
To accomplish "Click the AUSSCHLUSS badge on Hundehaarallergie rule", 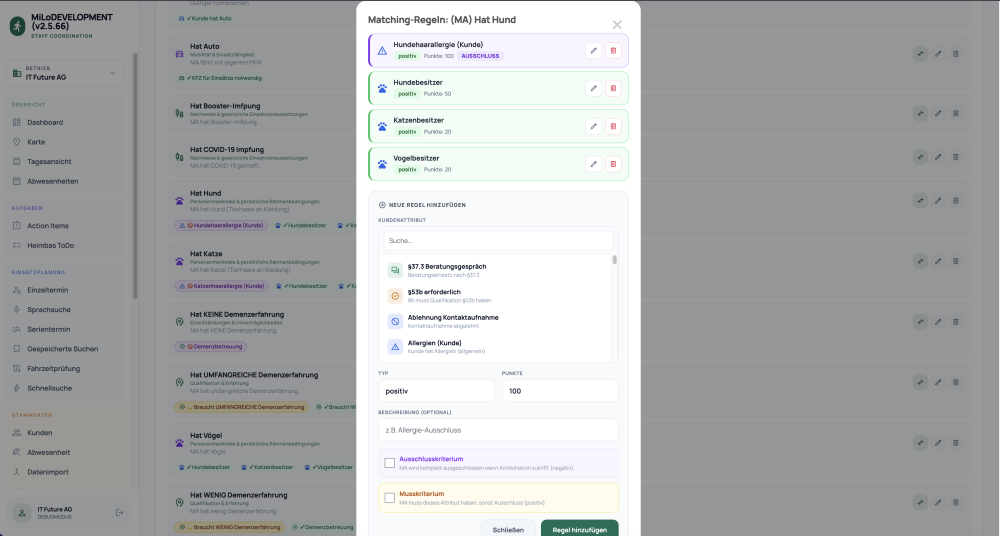I will coord(480,56).
